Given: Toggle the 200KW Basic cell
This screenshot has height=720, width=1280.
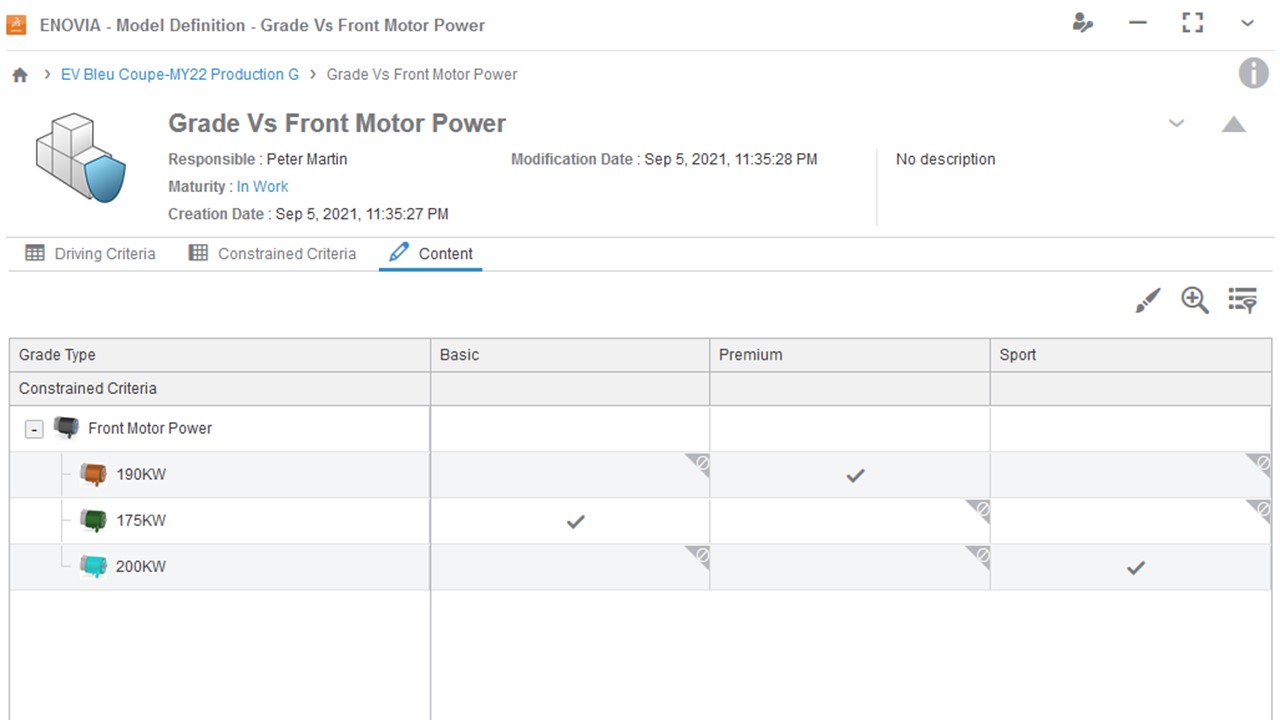Looking at the screenshot, I should click(x=570, y=567).
